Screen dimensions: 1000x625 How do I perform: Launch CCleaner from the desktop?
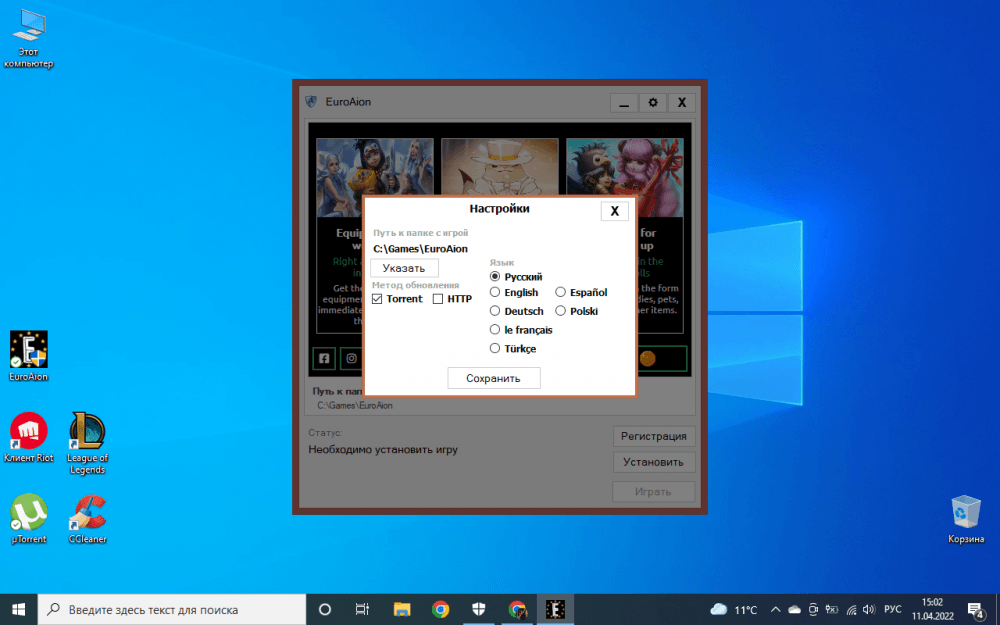pos(88,514)
